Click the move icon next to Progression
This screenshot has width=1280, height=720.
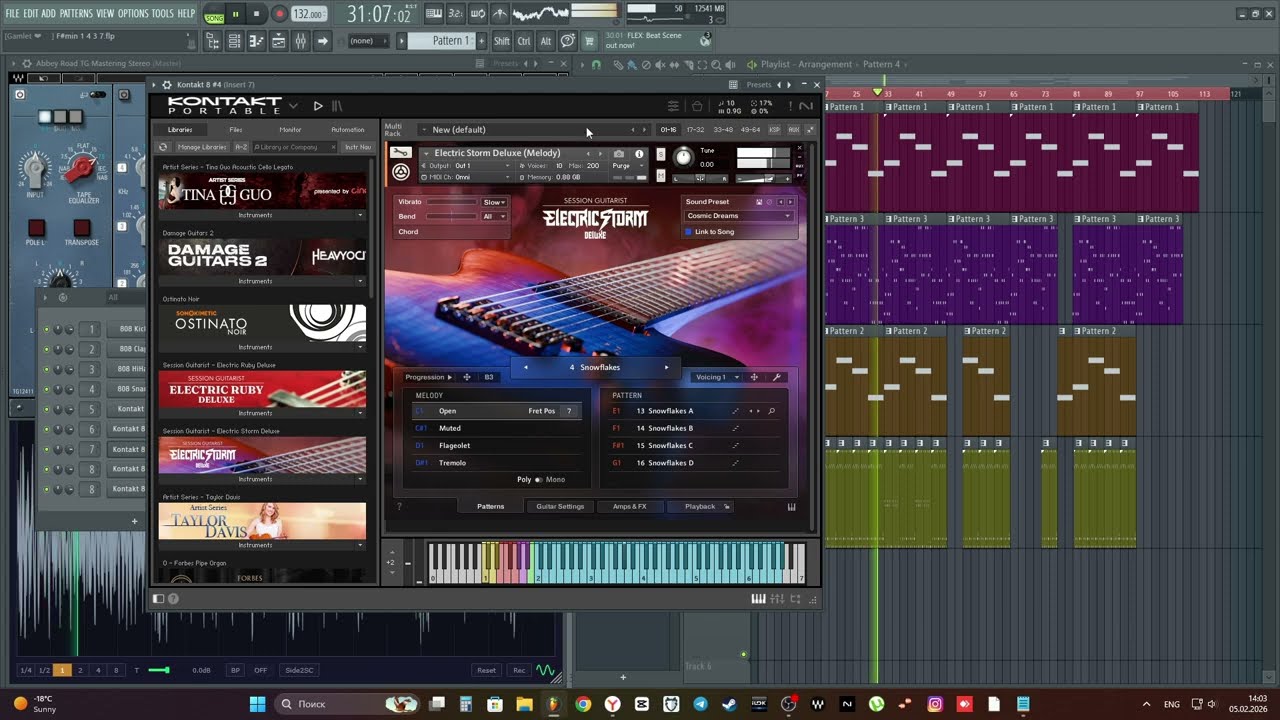pyautogui.click(x=467, y=377)
